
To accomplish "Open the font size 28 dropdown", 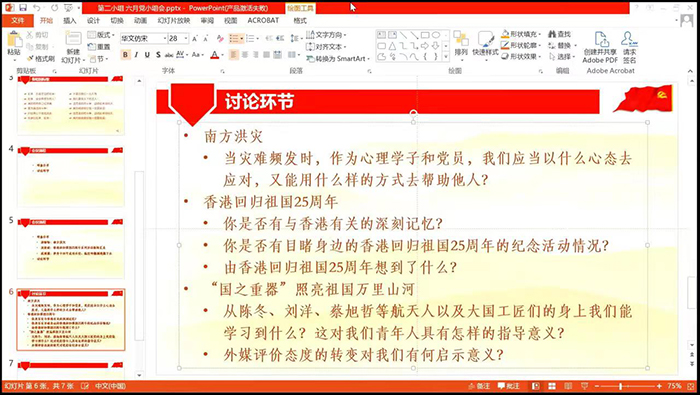I will tap(186, 38).
